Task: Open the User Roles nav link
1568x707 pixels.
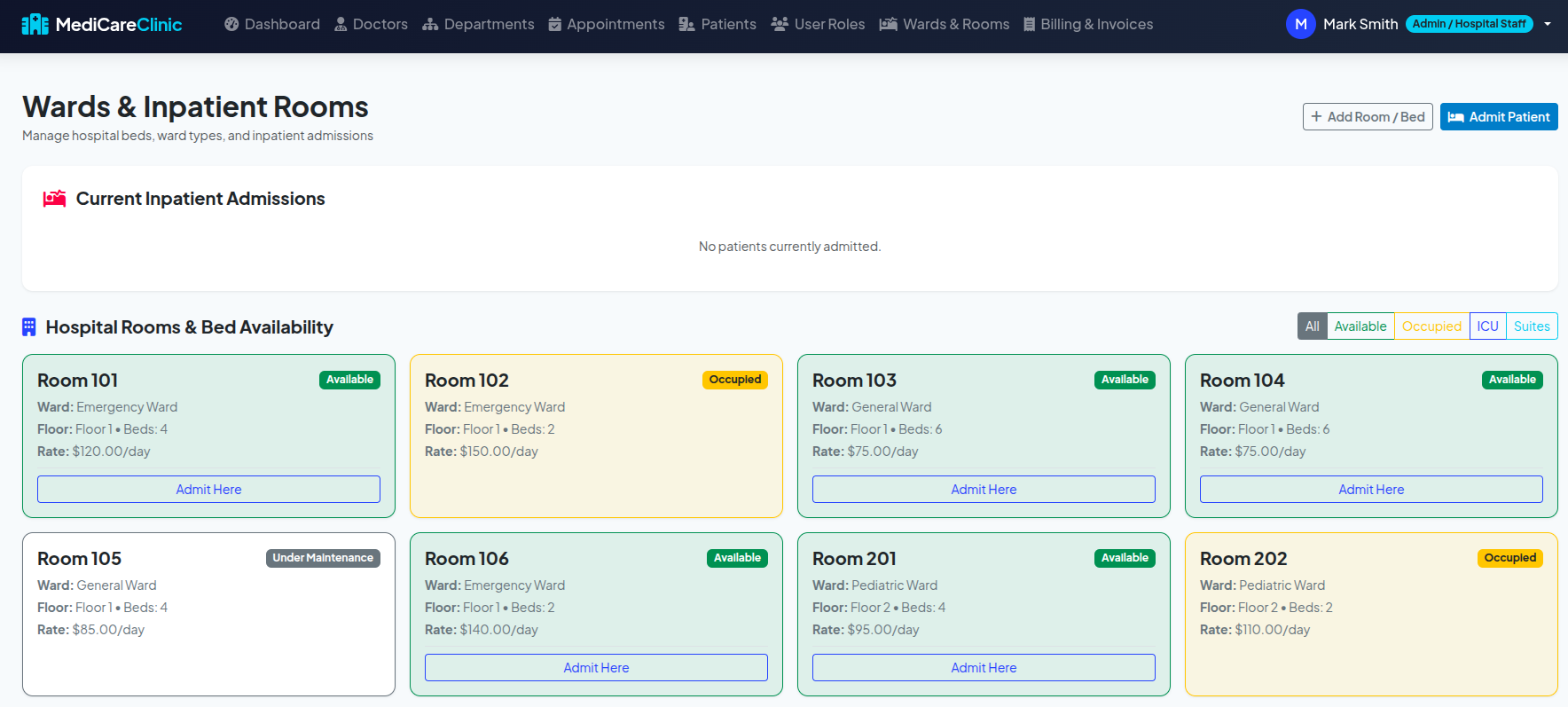Action: pyautogui.click(x=818, y=24)
